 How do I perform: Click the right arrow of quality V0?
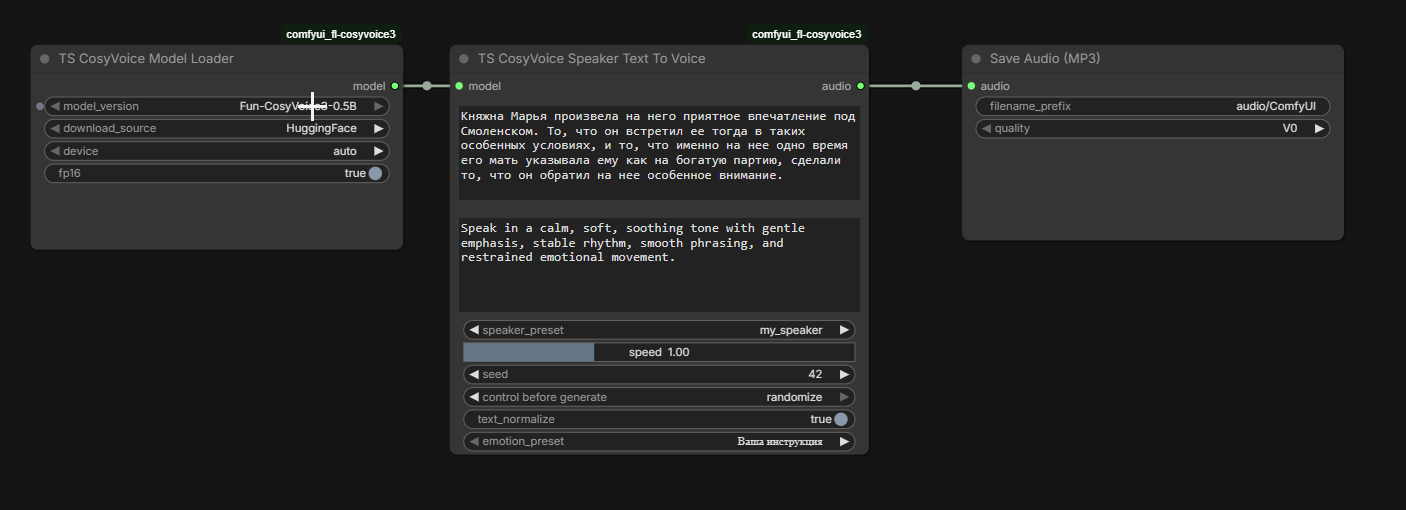tap(1319, 128)
